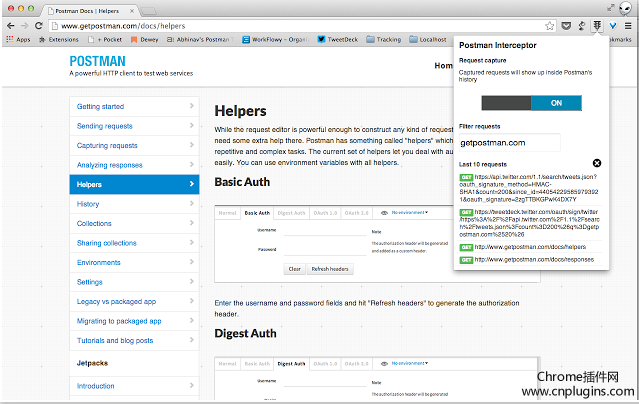639x404 pixels.
Task: Open the + Pocket bookmark
Action: (105, 40)
